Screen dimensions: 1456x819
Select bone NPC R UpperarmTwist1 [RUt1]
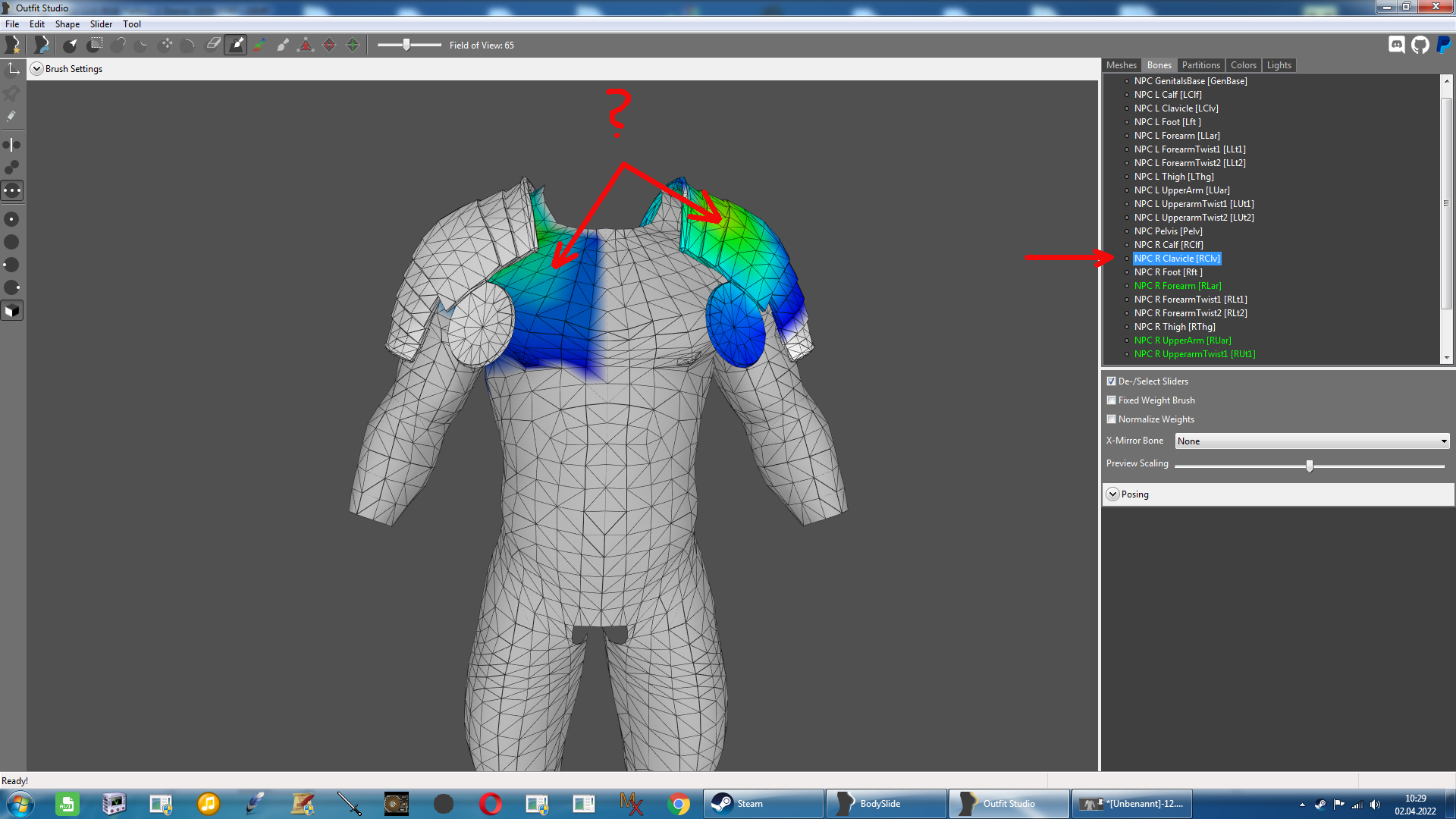pos(1194,354)
